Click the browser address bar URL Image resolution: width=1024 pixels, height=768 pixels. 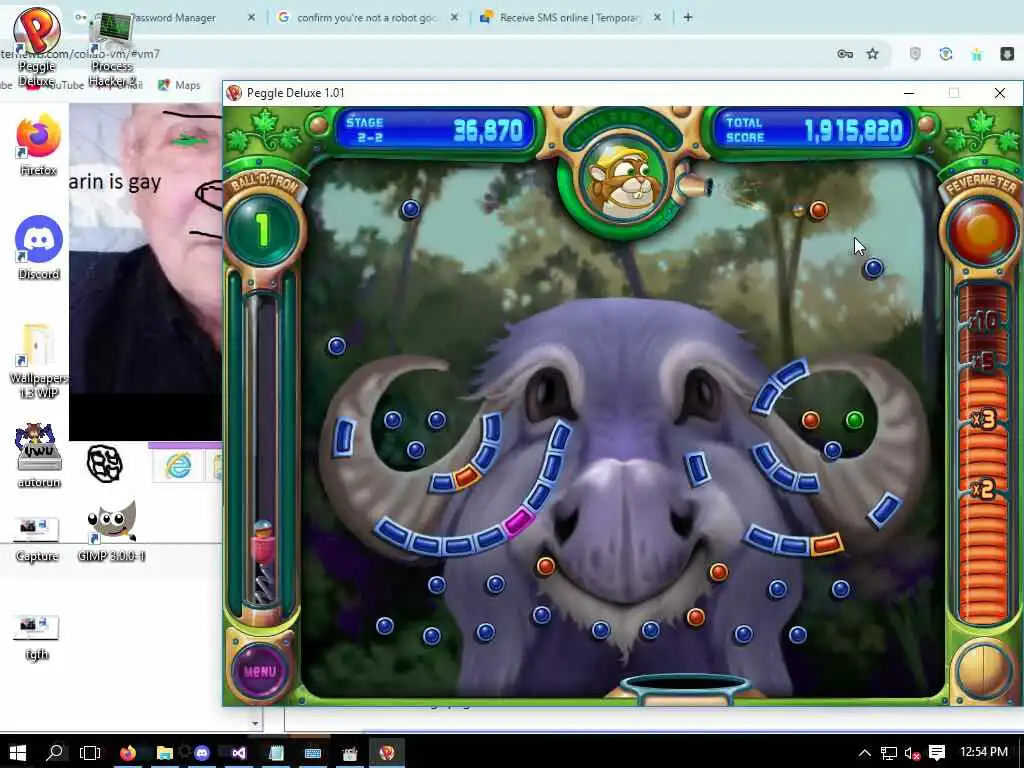[x=80, y=54]
